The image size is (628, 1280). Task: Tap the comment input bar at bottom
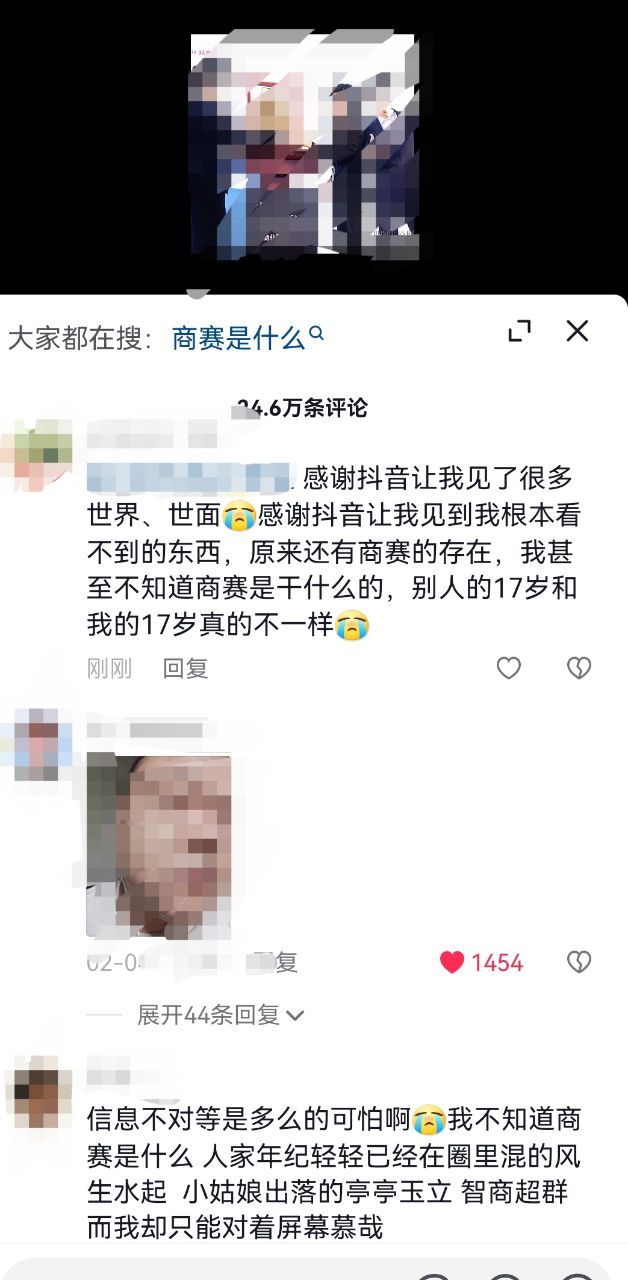pyautogui.click(x=314, y=1268)
